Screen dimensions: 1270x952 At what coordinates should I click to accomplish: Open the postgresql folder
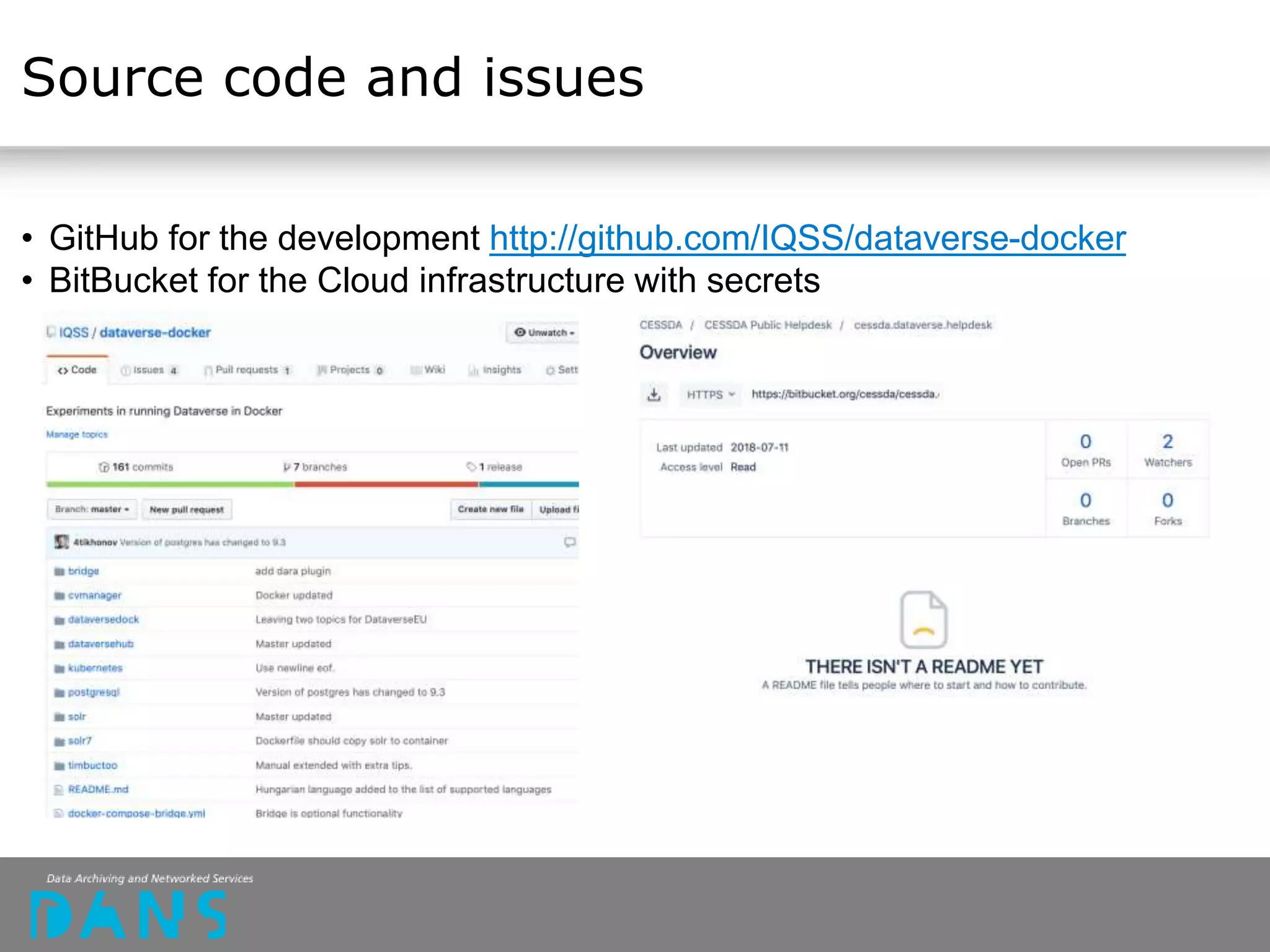pos(94,692)
